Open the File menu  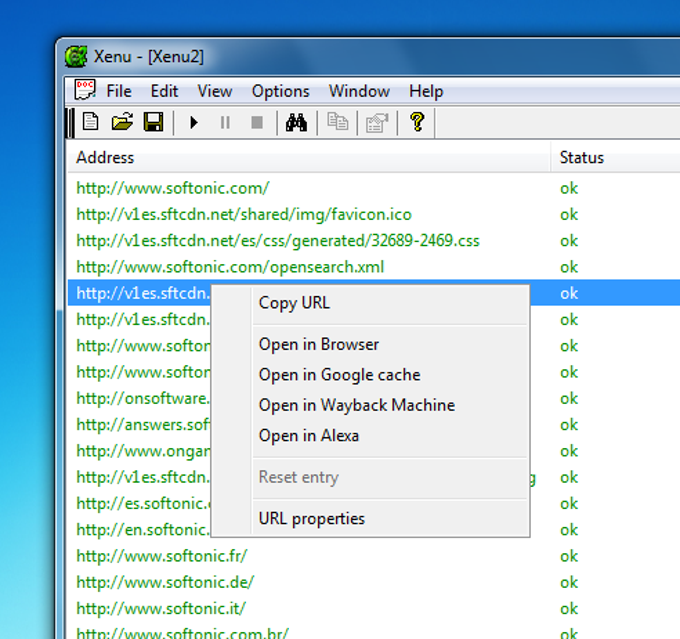coord(119,91)
